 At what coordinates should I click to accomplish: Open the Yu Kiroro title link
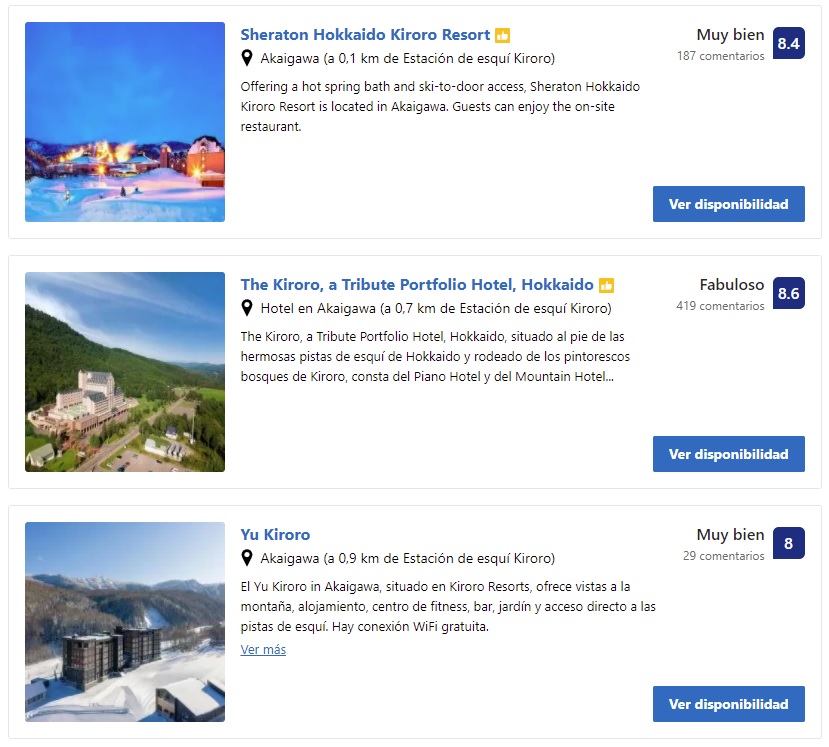(275, 535)
